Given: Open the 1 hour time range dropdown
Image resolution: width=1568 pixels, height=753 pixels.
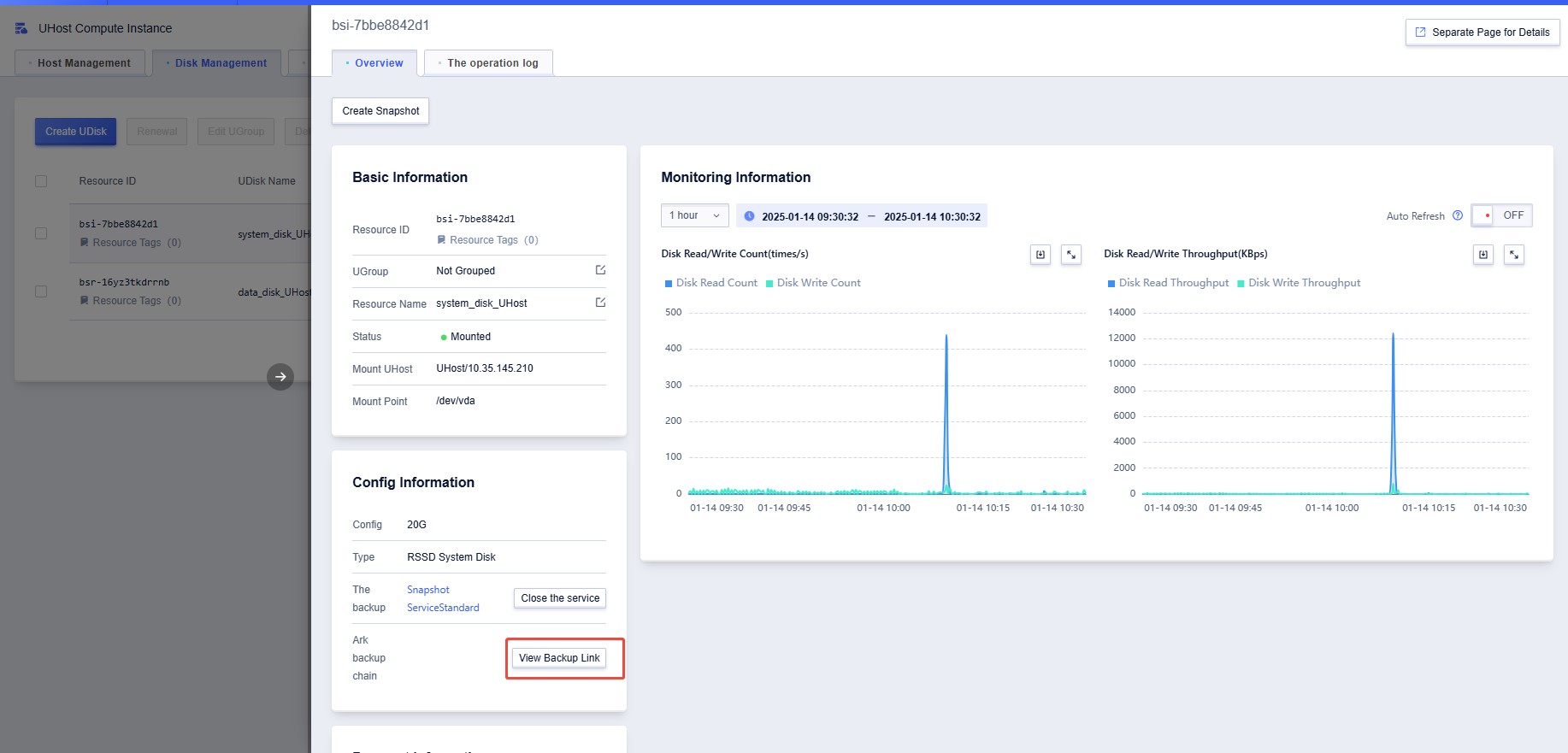Looking at the screenshot, I should [695, 215].
